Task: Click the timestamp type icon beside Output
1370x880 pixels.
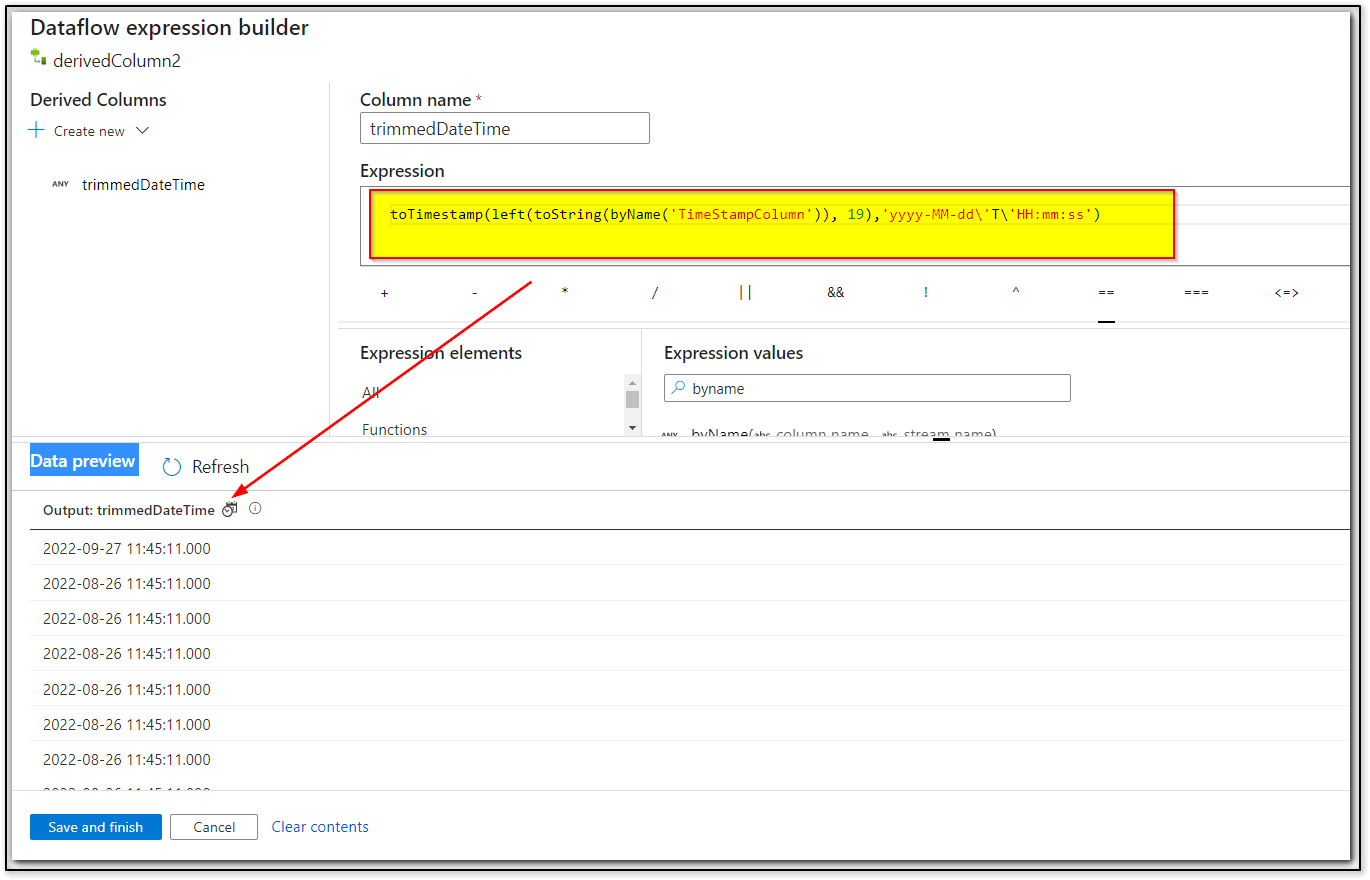Action: [x=229, y=509]
